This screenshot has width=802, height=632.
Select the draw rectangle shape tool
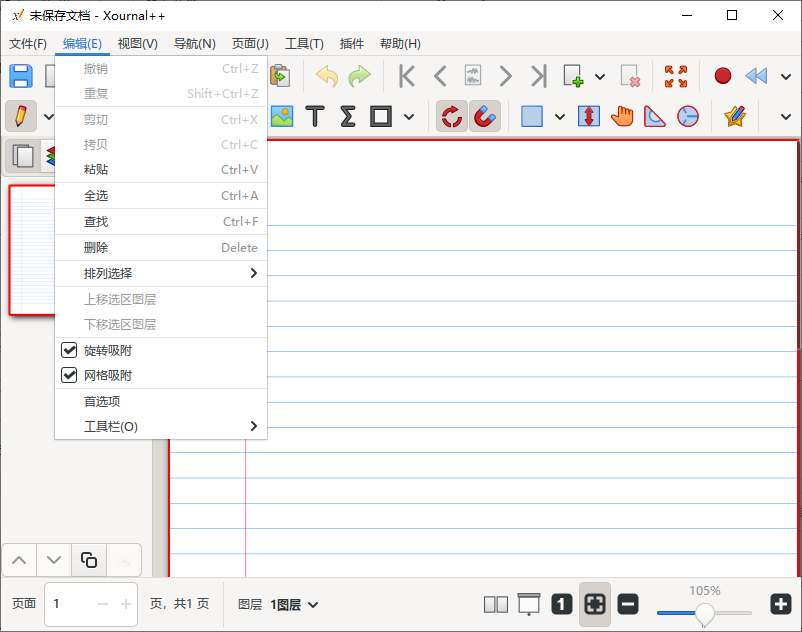(x=381, y=116)
